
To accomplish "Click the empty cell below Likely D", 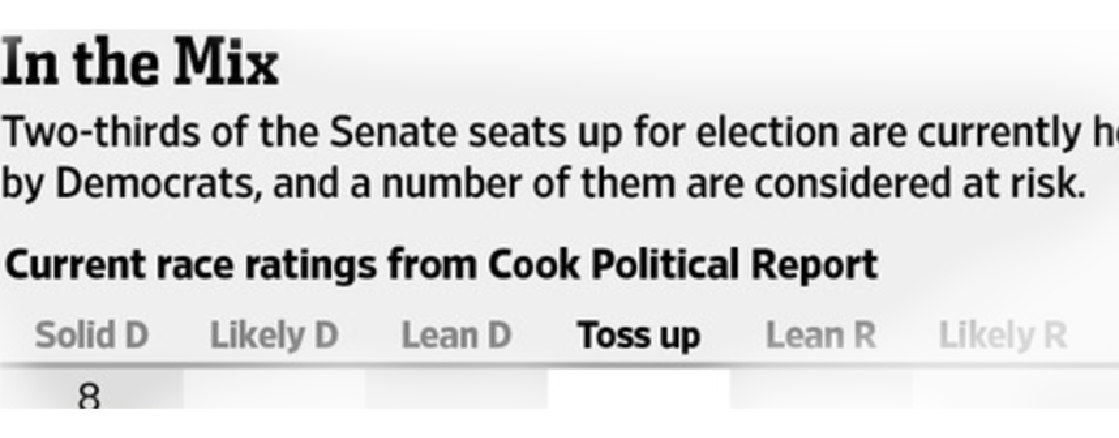I will [x=274, y=389].
